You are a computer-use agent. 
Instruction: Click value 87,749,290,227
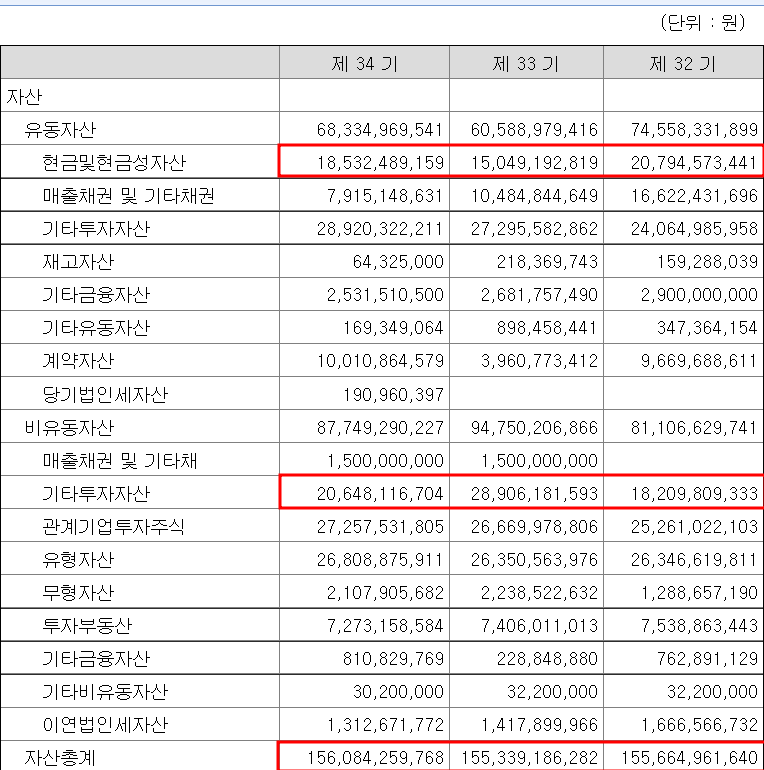click(x=380, y=428)
